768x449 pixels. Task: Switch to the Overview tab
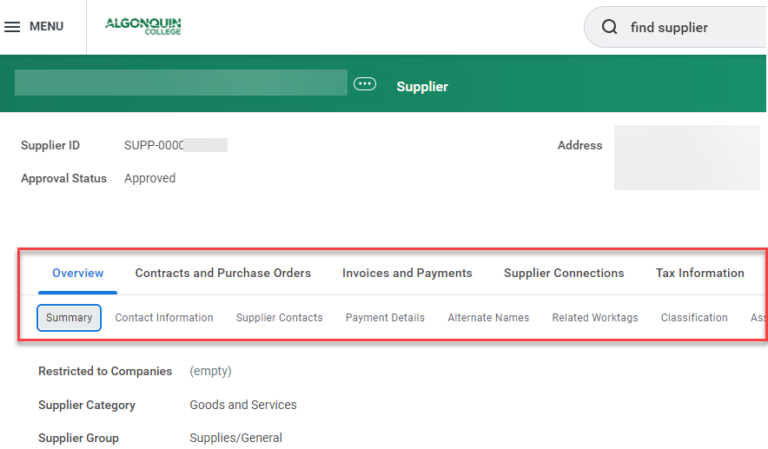point(78,273)
